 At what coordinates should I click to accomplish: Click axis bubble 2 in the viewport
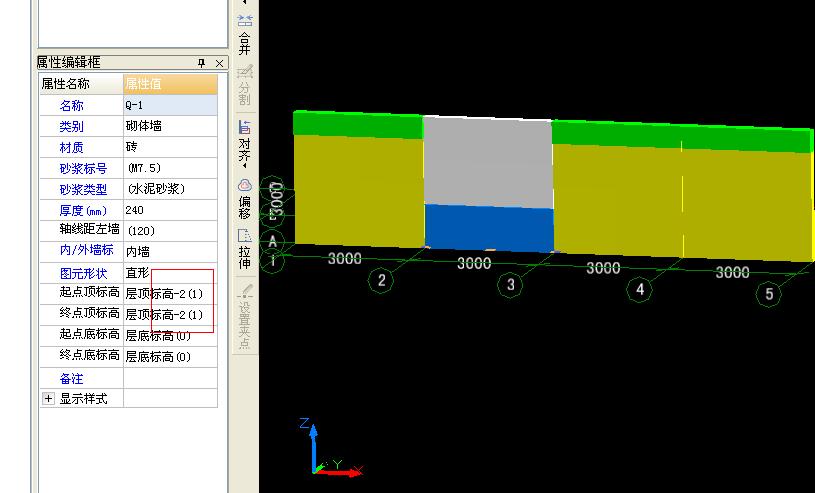[x=381, y=280]
